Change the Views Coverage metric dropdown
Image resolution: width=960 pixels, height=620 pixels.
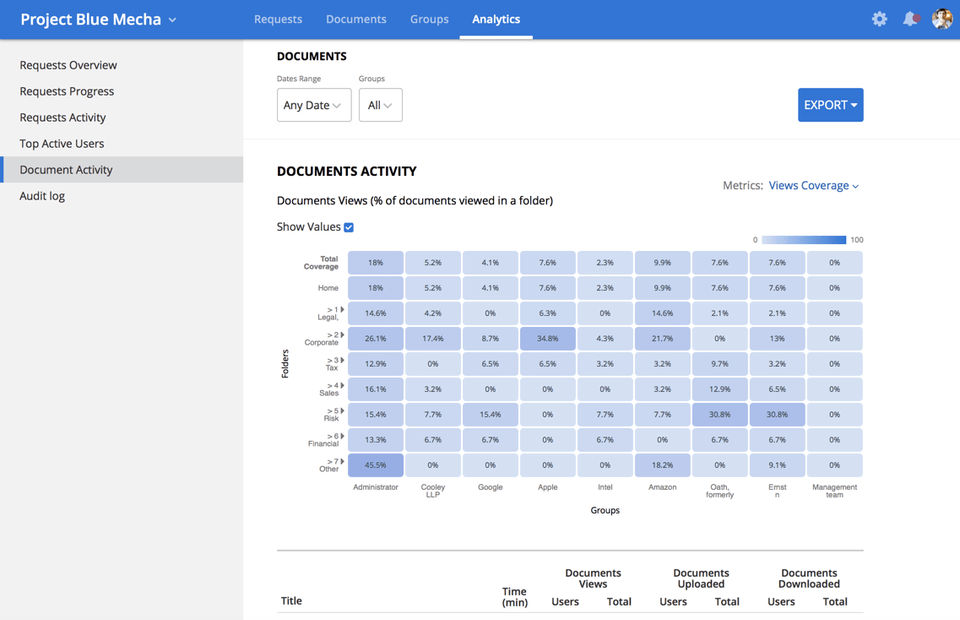(813, 186)
